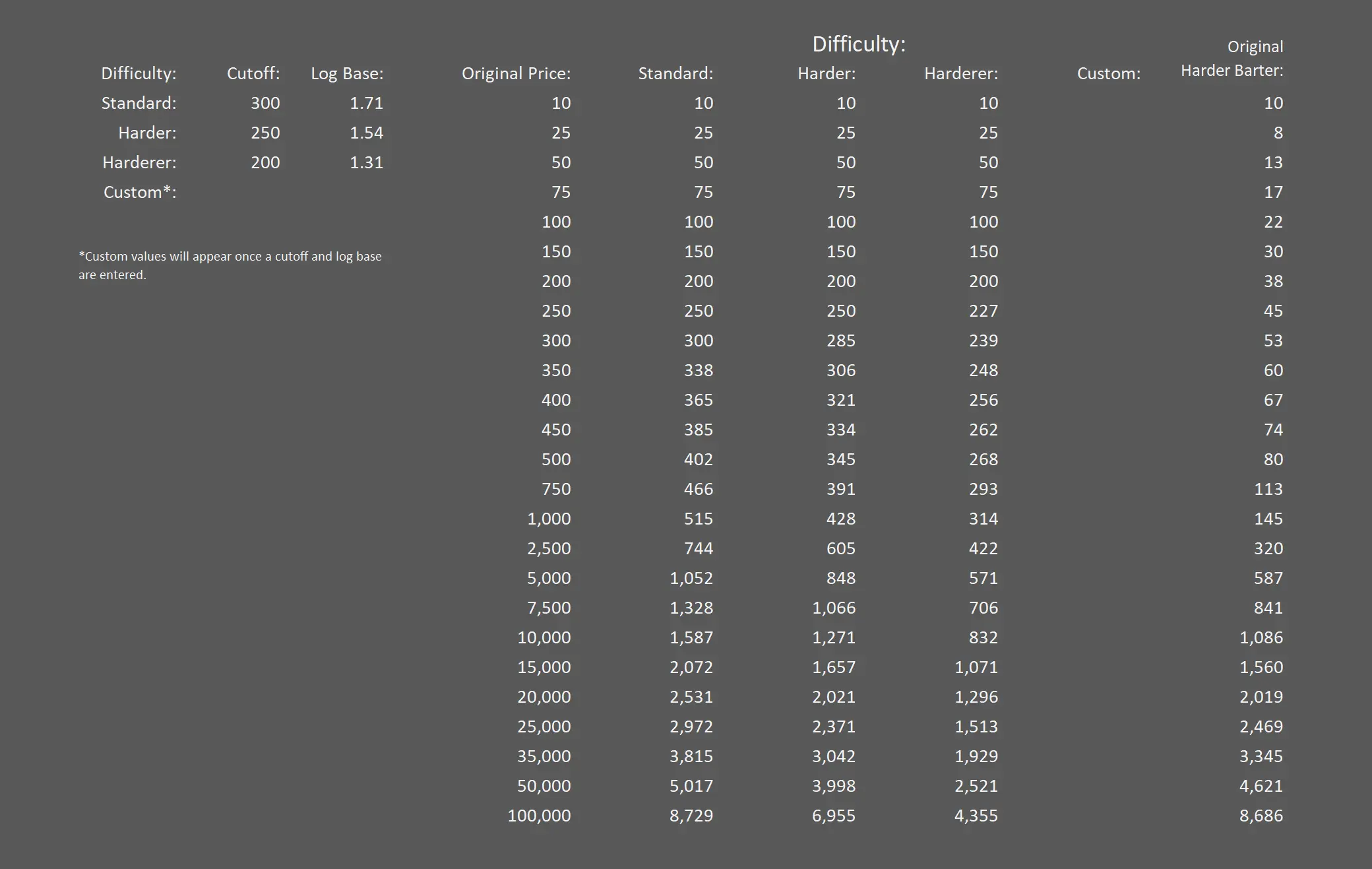Click Harderer column value 4,355
1372x869 pixels.
pyautogui.click(x=976, y=816)
